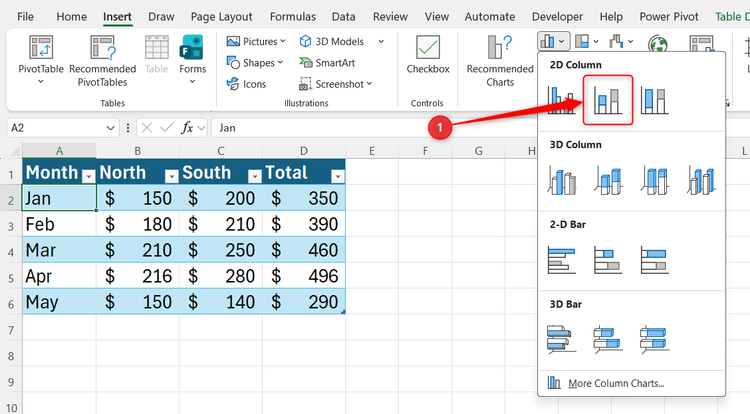The image size is (750, 414).
Task: Click the Maps chart globe icon
Action: point(658,44)
